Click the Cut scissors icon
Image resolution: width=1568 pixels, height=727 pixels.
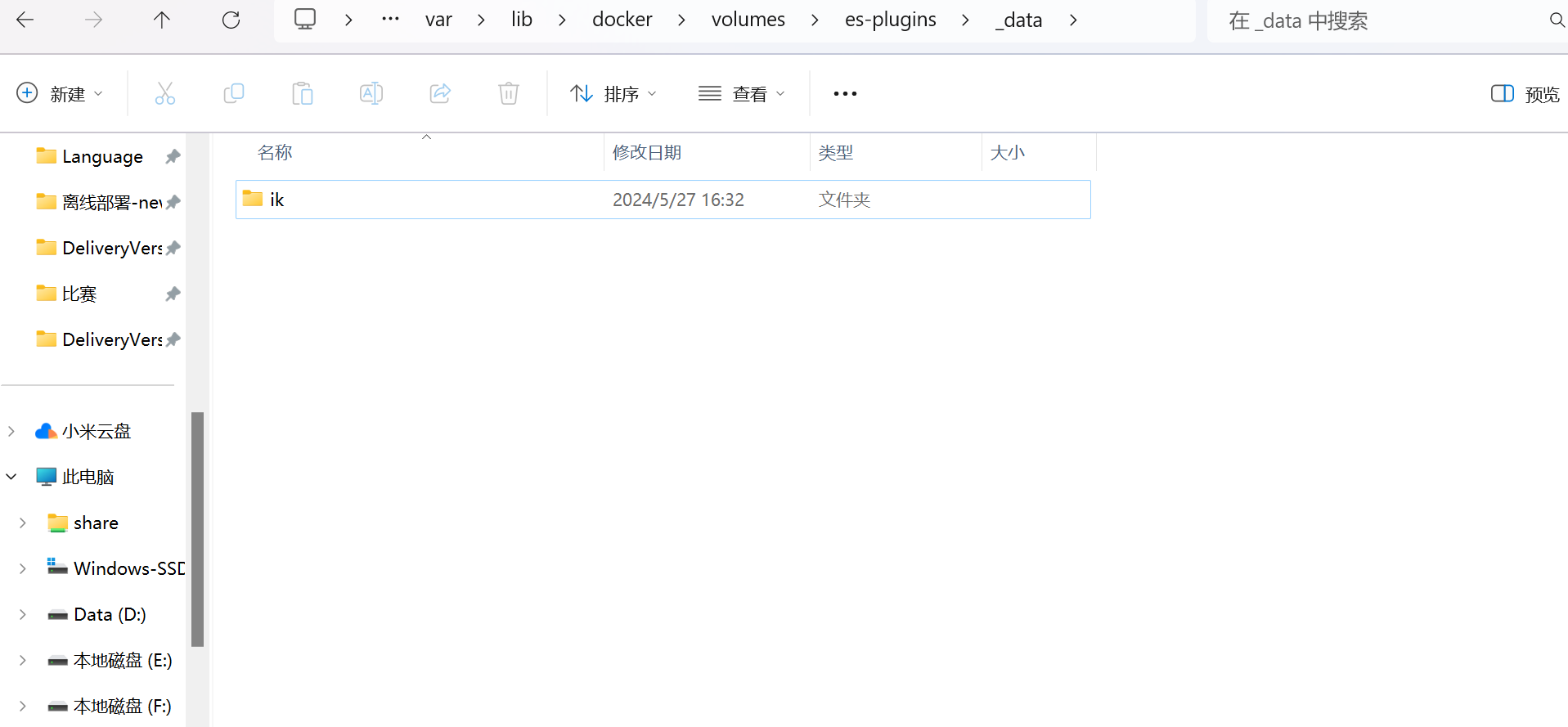tap(165, 94)
